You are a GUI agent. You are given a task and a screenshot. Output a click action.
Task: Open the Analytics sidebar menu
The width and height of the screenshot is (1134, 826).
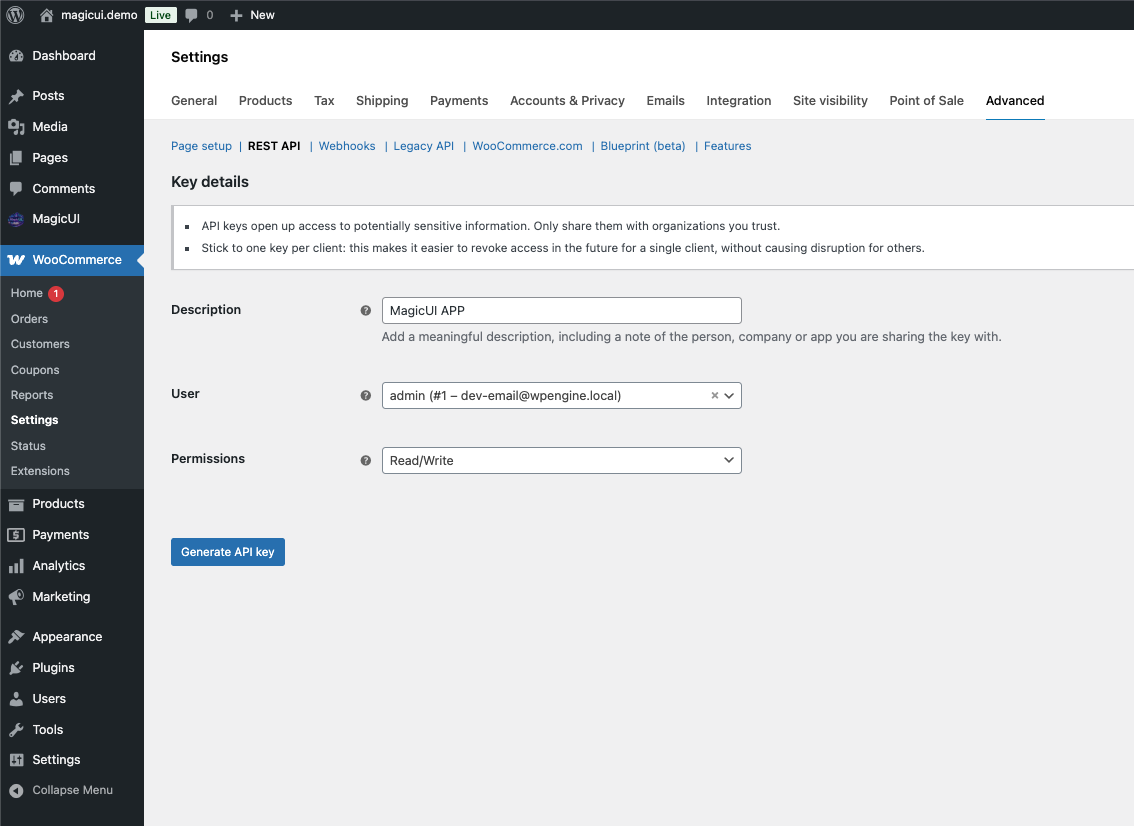(59, 566)
